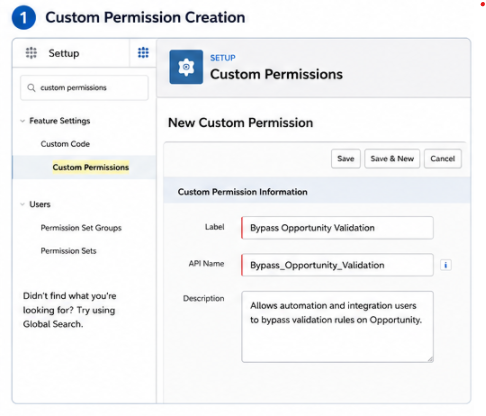The height and width of the screenshot is (416, 486).
Task: Click the Label input field
Action: (337, 228)
